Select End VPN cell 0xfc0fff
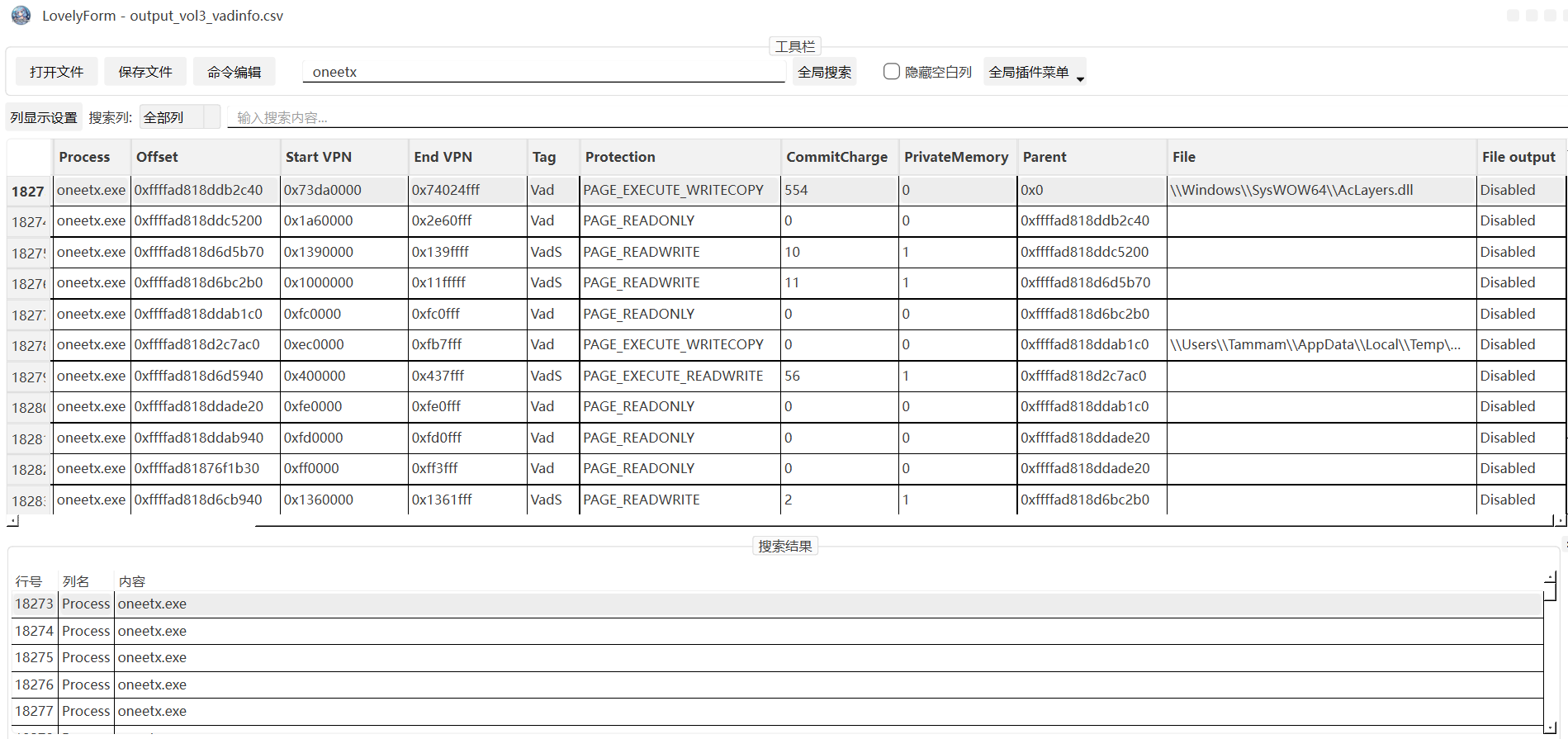This screenshot has height=739, width=1568. 467,314
